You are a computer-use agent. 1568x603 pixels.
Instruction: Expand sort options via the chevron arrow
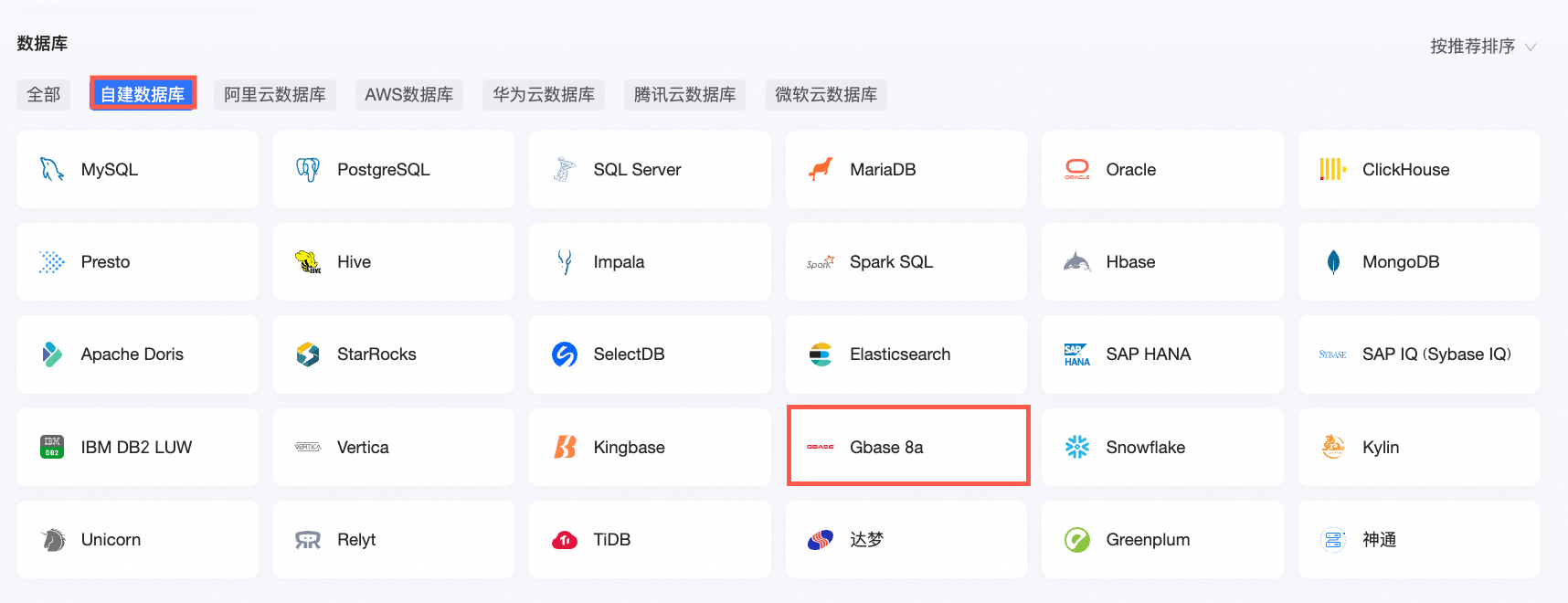pos(1531,48)
